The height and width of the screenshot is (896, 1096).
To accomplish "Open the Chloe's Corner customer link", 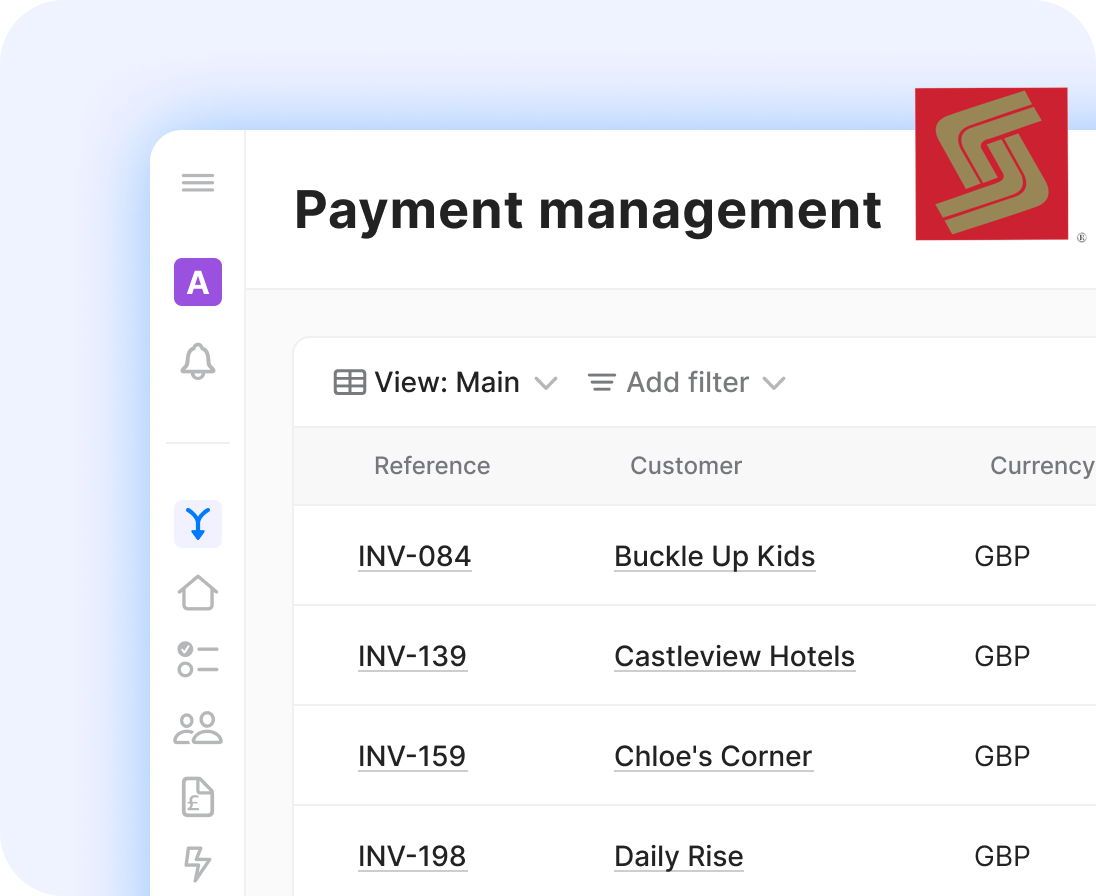I will pos(713,756).
